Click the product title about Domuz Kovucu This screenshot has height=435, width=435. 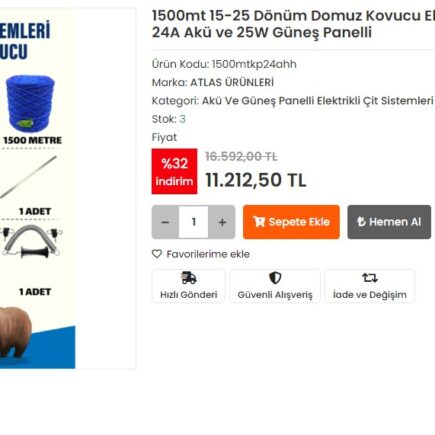[293, 24]
